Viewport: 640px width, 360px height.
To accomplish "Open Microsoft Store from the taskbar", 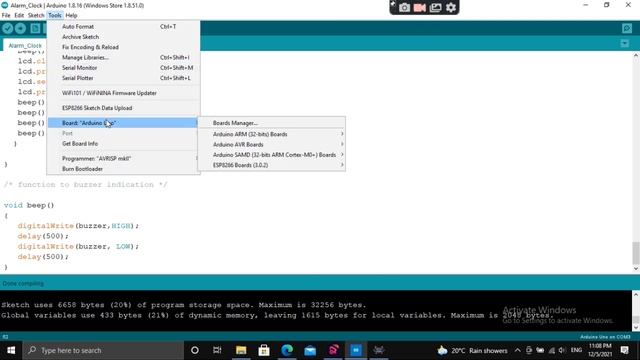I will (264, 350).
